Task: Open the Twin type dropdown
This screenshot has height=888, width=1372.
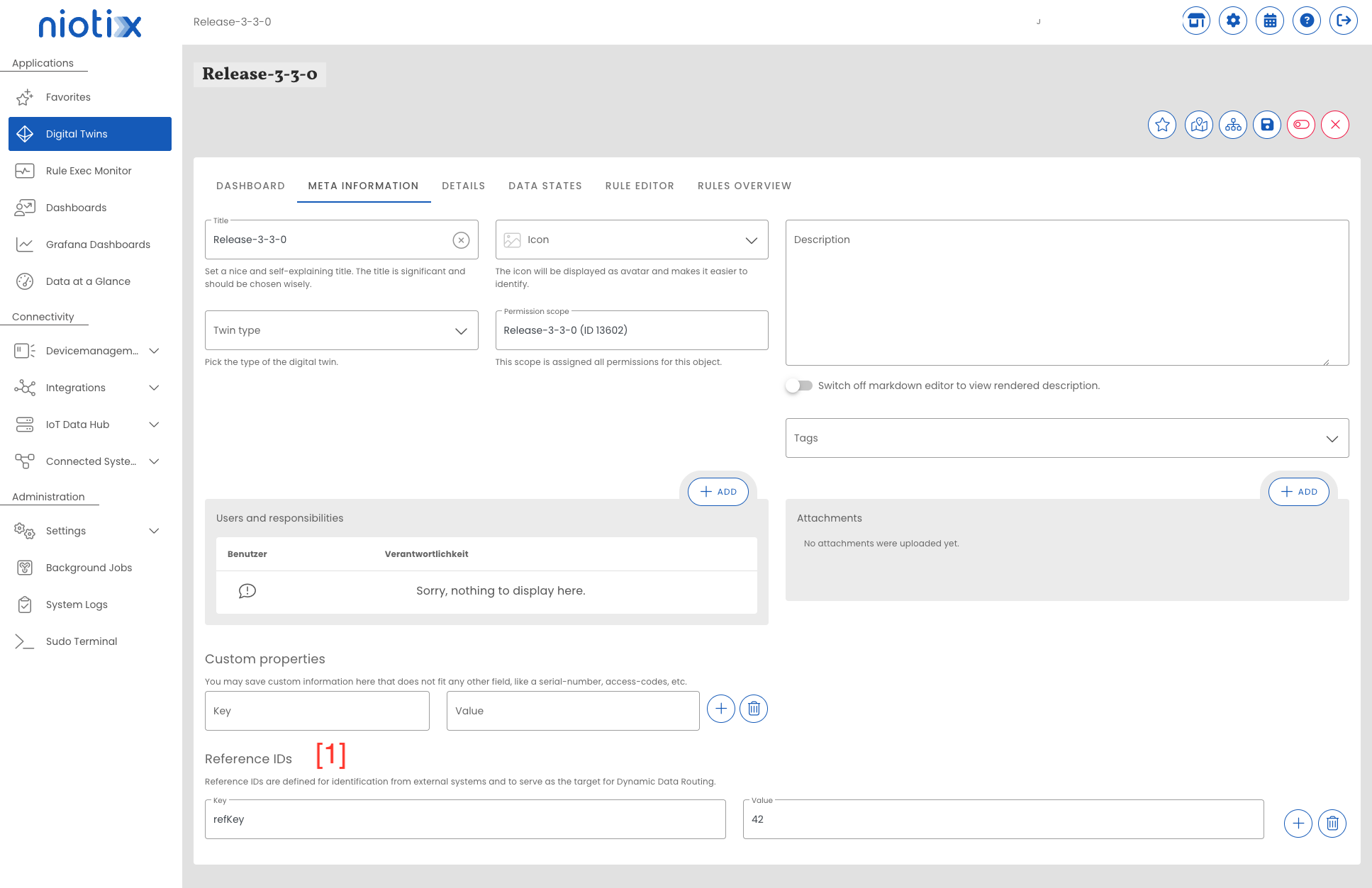Action: [341, 330]
